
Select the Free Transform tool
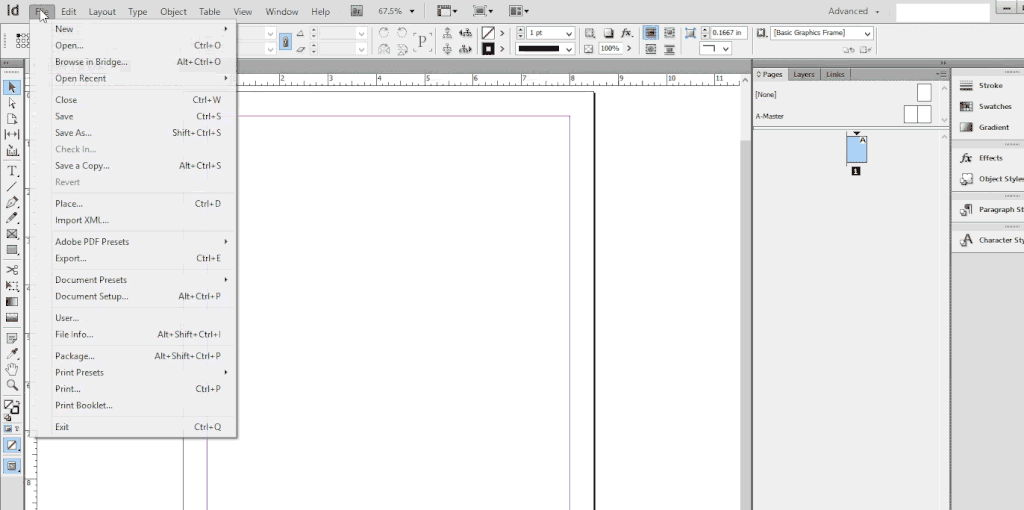[x=12, y=286]
